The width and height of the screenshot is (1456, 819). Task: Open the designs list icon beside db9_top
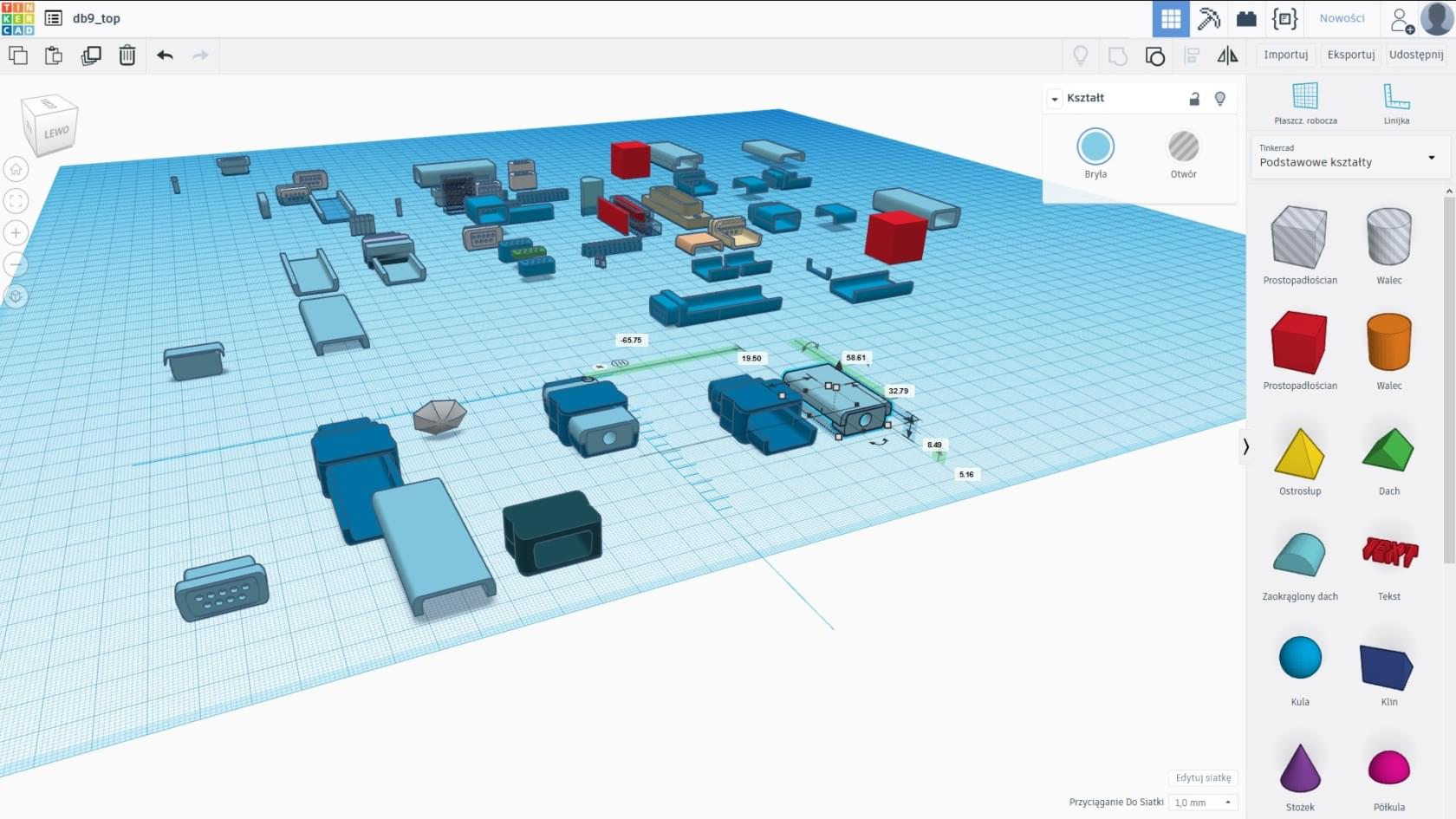(x=54, y=18)
